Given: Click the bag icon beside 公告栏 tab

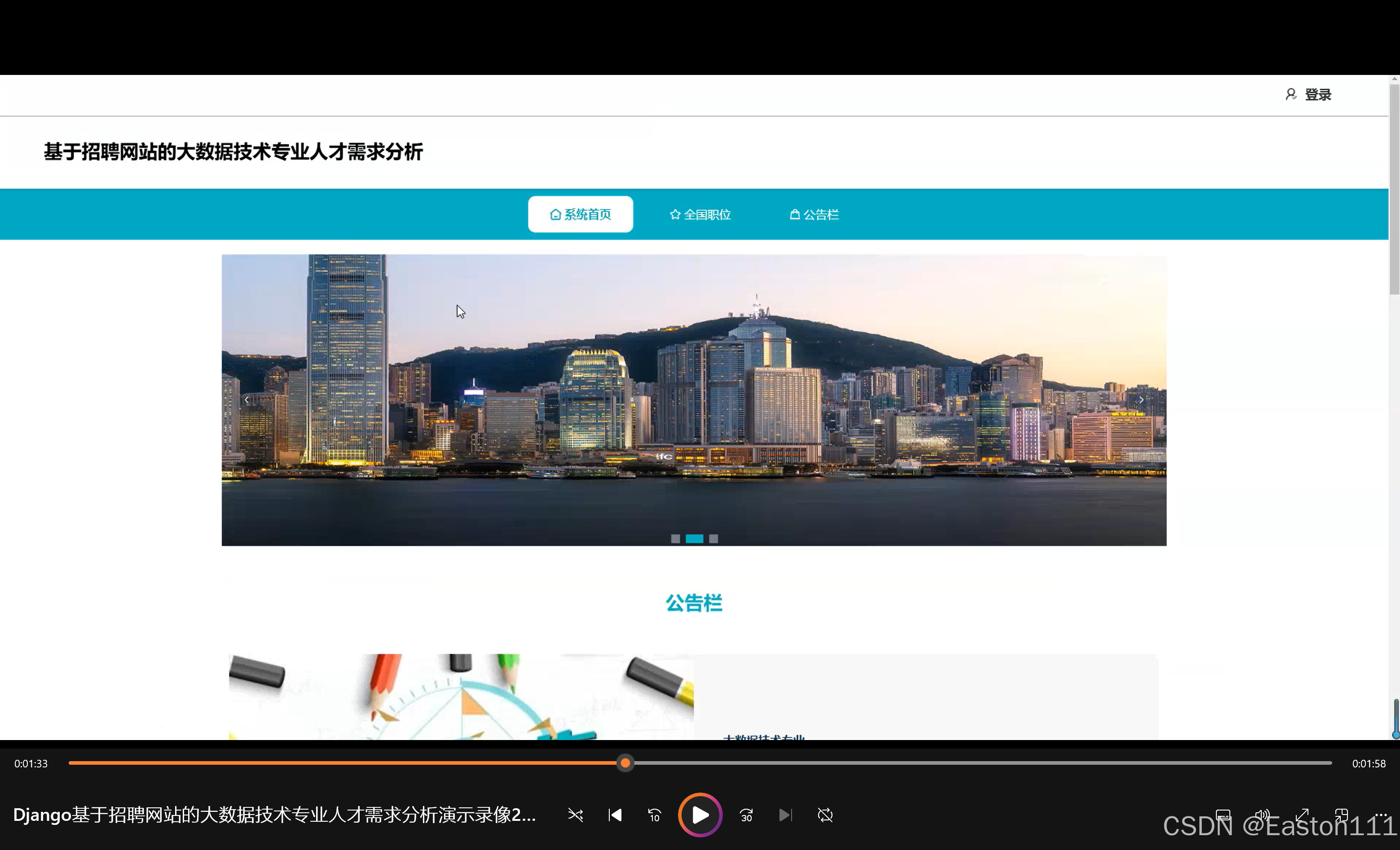Looking at the screenshot, I should pyautogui.click(x=795, y=215).
